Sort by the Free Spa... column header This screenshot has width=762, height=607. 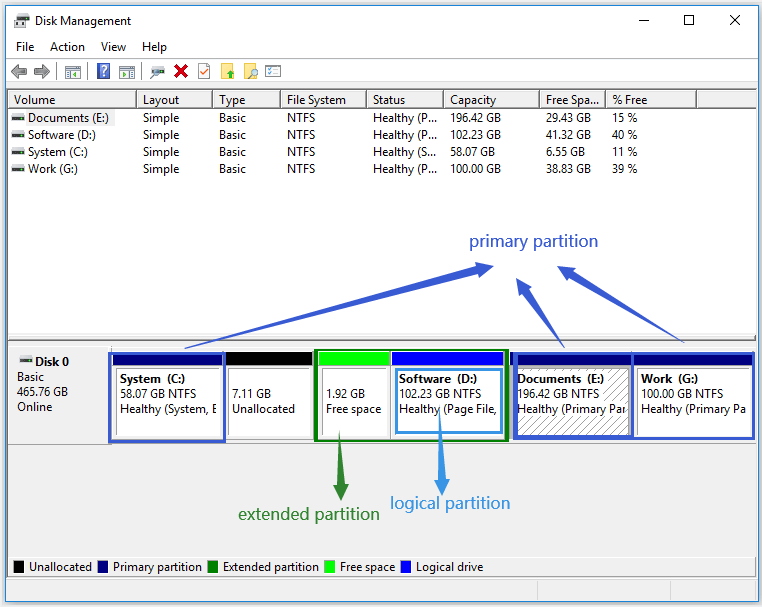(572, 100)
